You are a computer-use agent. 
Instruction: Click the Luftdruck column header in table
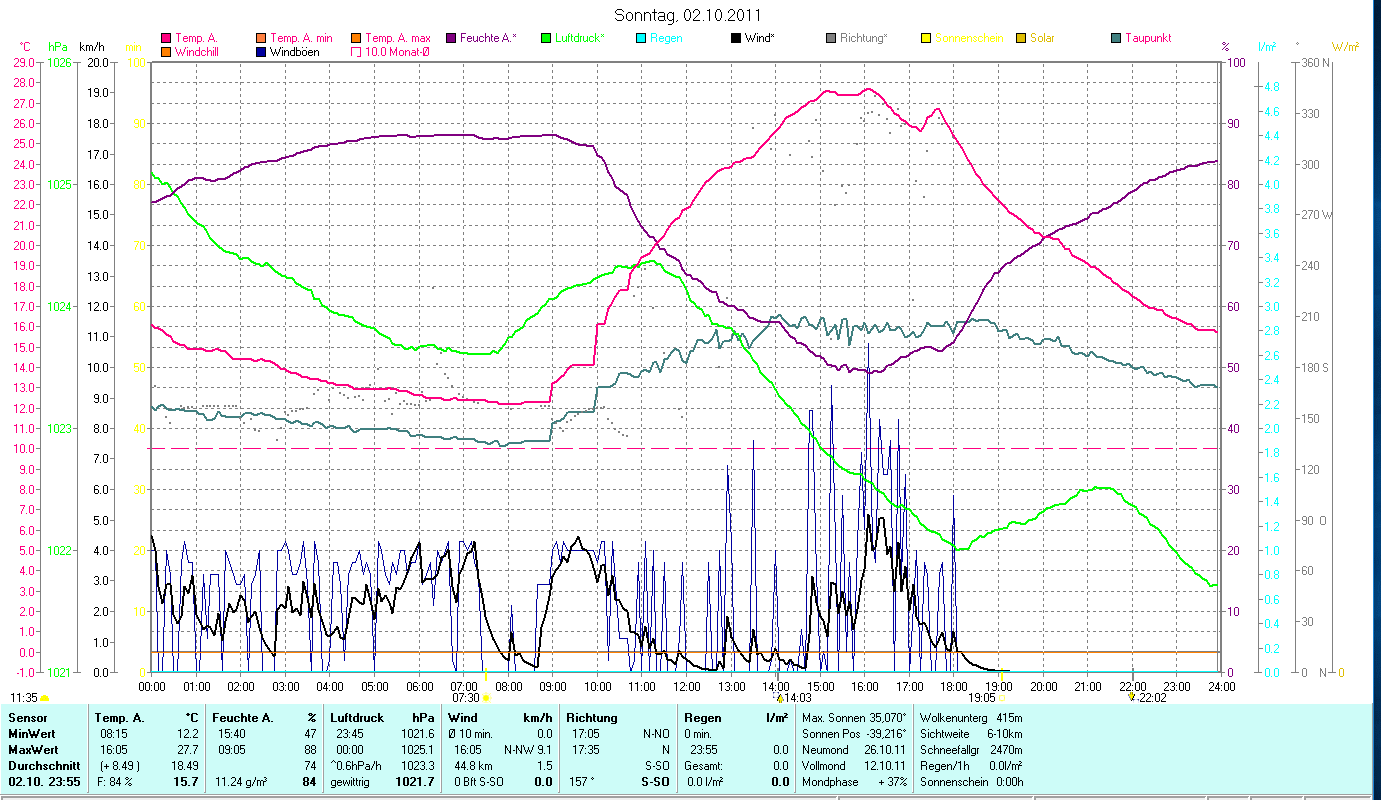tap(357, 718)
